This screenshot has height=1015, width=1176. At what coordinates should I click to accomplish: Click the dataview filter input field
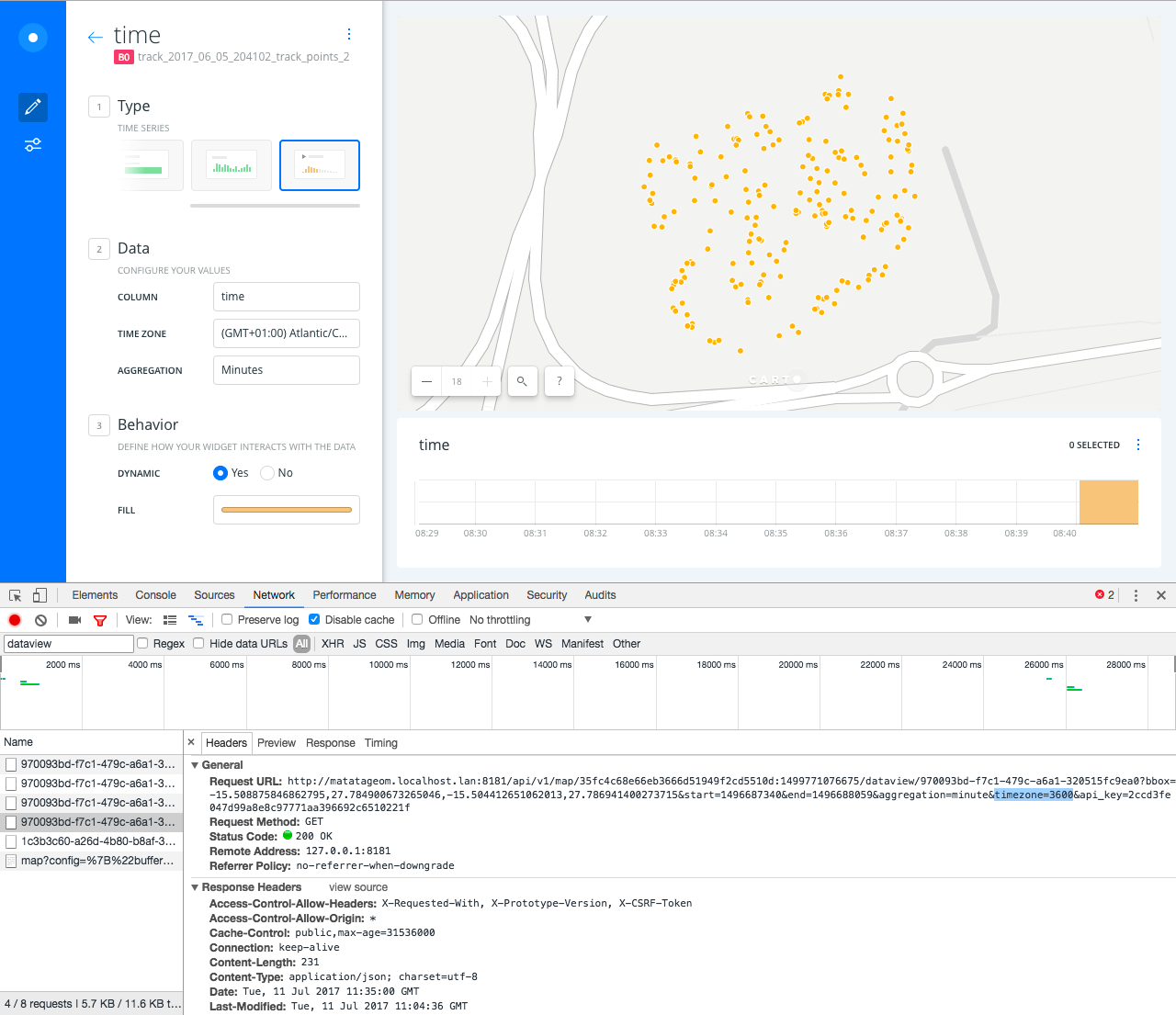pos(69,644)
